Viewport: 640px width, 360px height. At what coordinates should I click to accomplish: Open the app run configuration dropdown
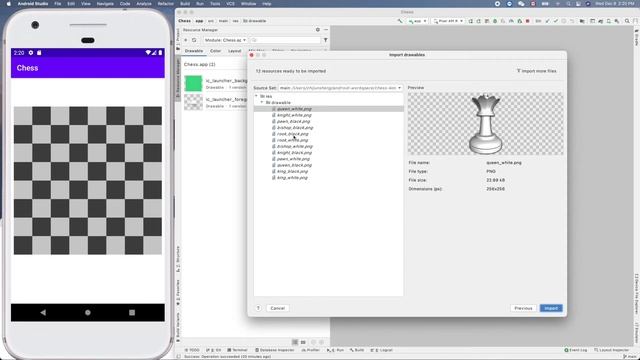[x=417, y=21]
